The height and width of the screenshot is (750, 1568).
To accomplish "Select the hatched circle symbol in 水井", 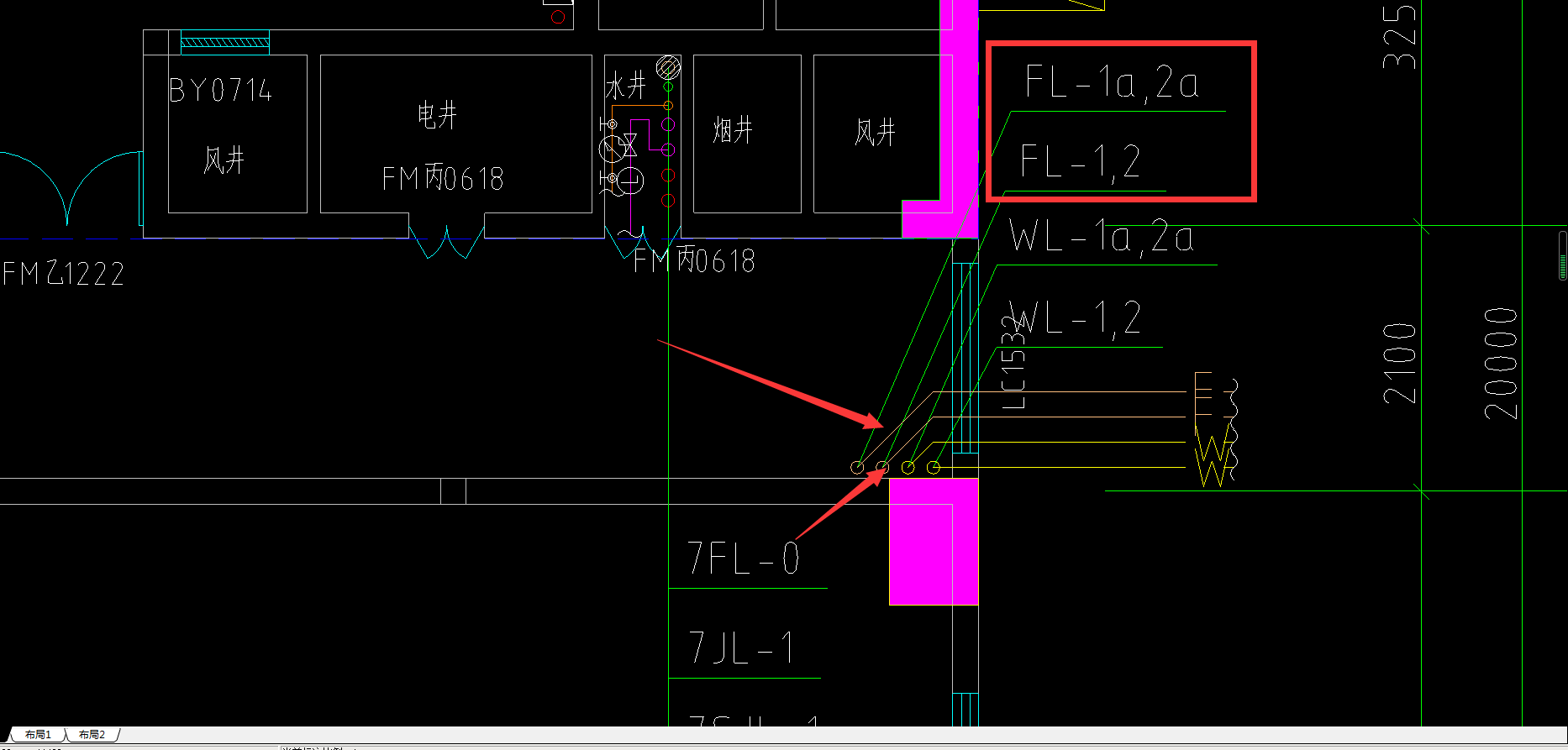I will tap(668, 66).
